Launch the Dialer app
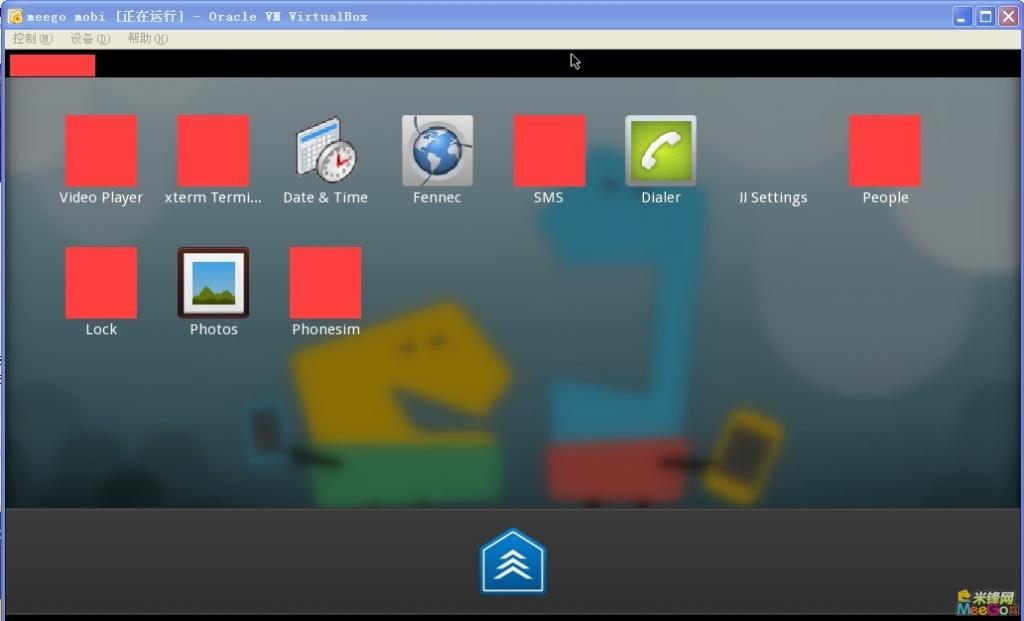The width and height of the screenshot is (1024, 621). [x=660, y=148]
